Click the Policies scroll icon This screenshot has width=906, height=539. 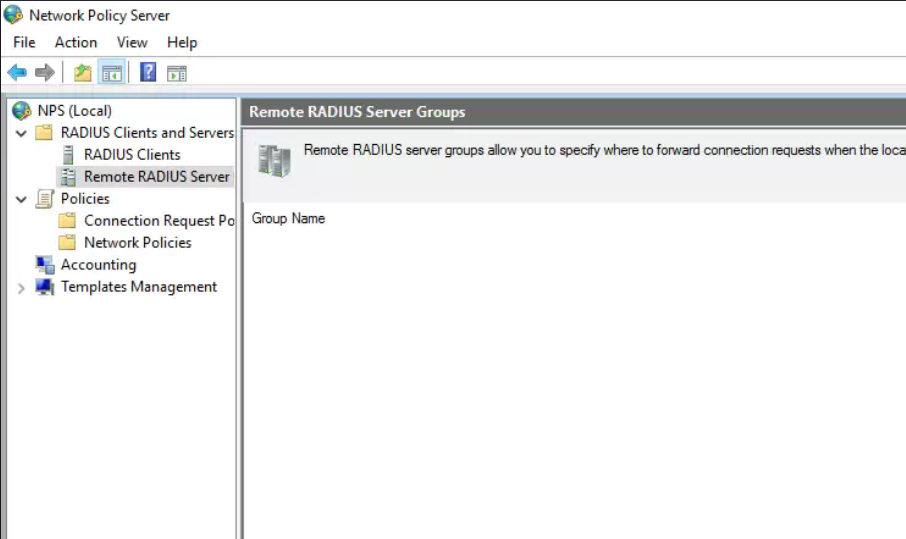pyautogui.click(x=44, y=199)
